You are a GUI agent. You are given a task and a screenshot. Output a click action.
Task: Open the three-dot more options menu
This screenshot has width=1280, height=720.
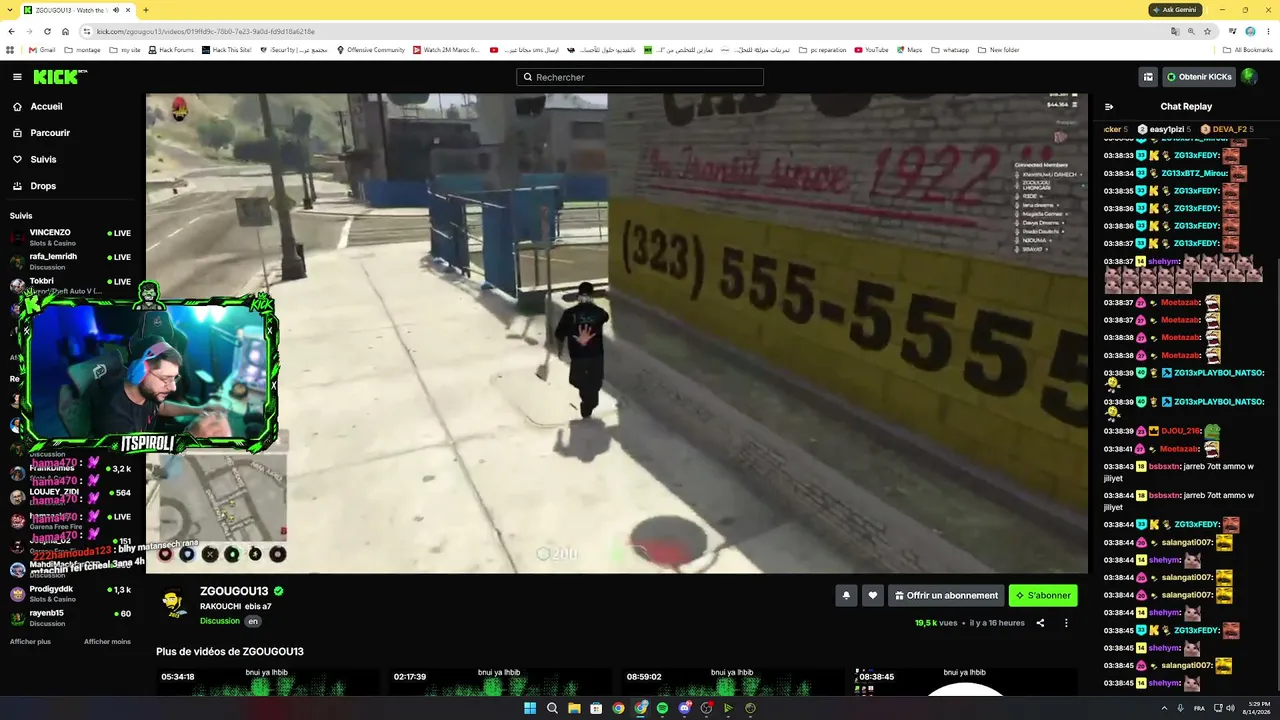pyautogui.click(x=1066, y=623)
